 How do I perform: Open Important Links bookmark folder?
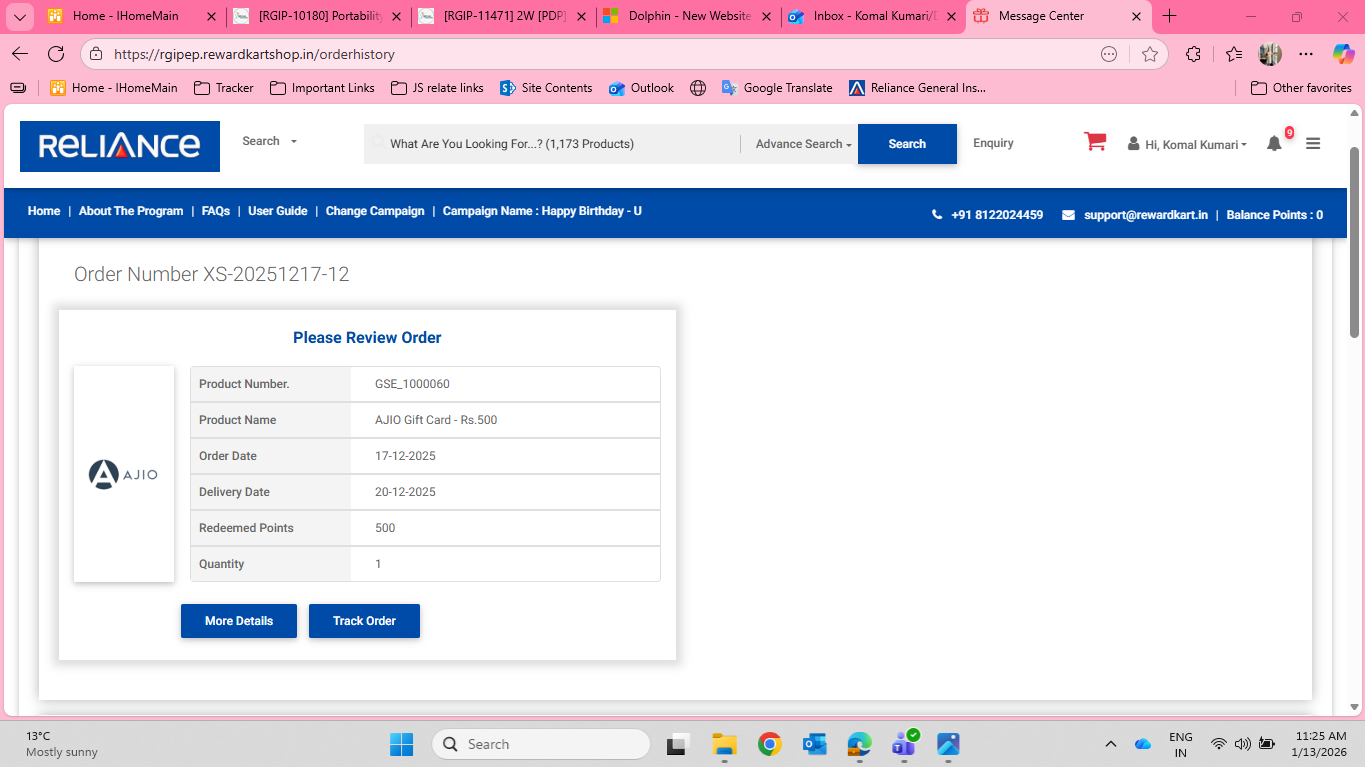tap(322, 88)
